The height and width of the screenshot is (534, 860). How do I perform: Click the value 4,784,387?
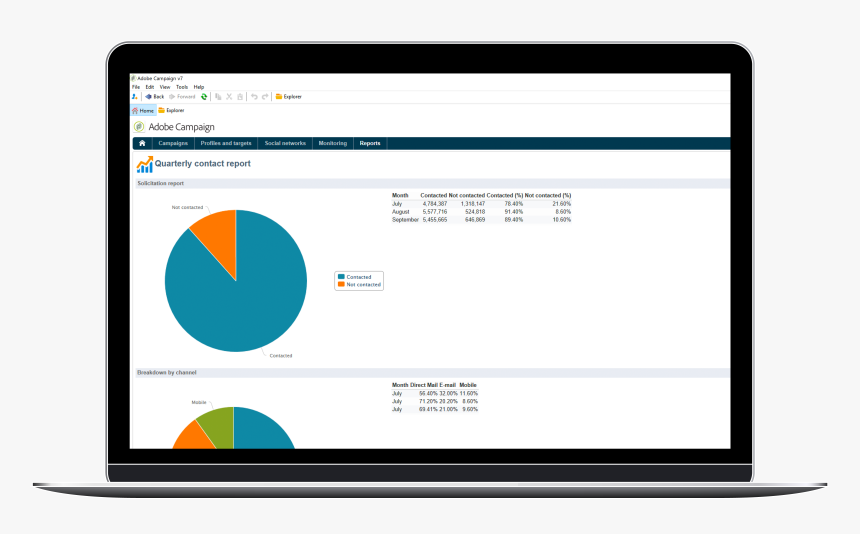[434, 203]
